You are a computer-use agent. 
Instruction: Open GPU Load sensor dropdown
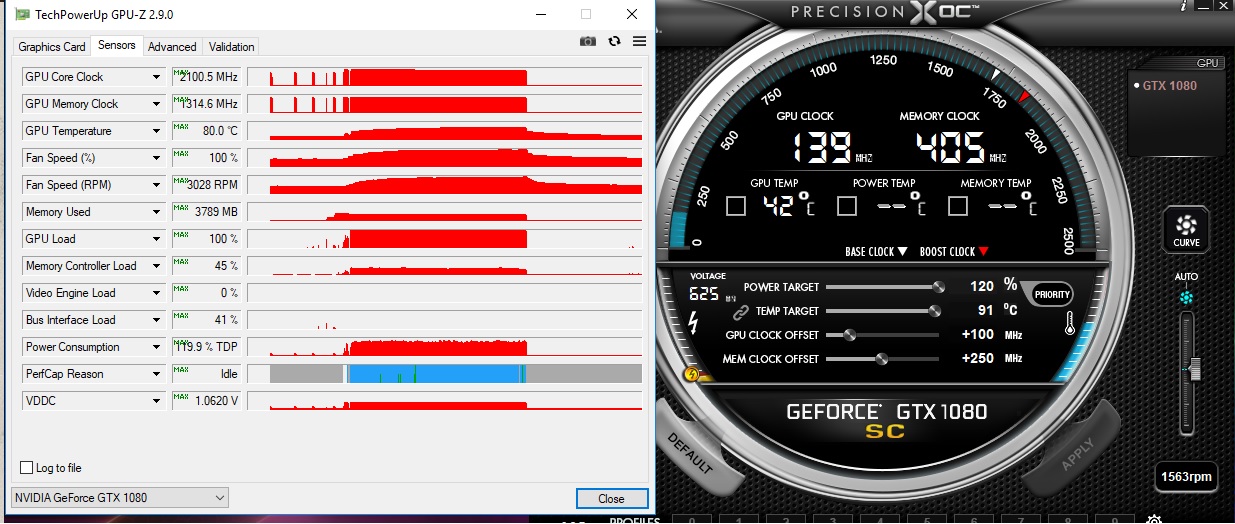click(156, 239)
